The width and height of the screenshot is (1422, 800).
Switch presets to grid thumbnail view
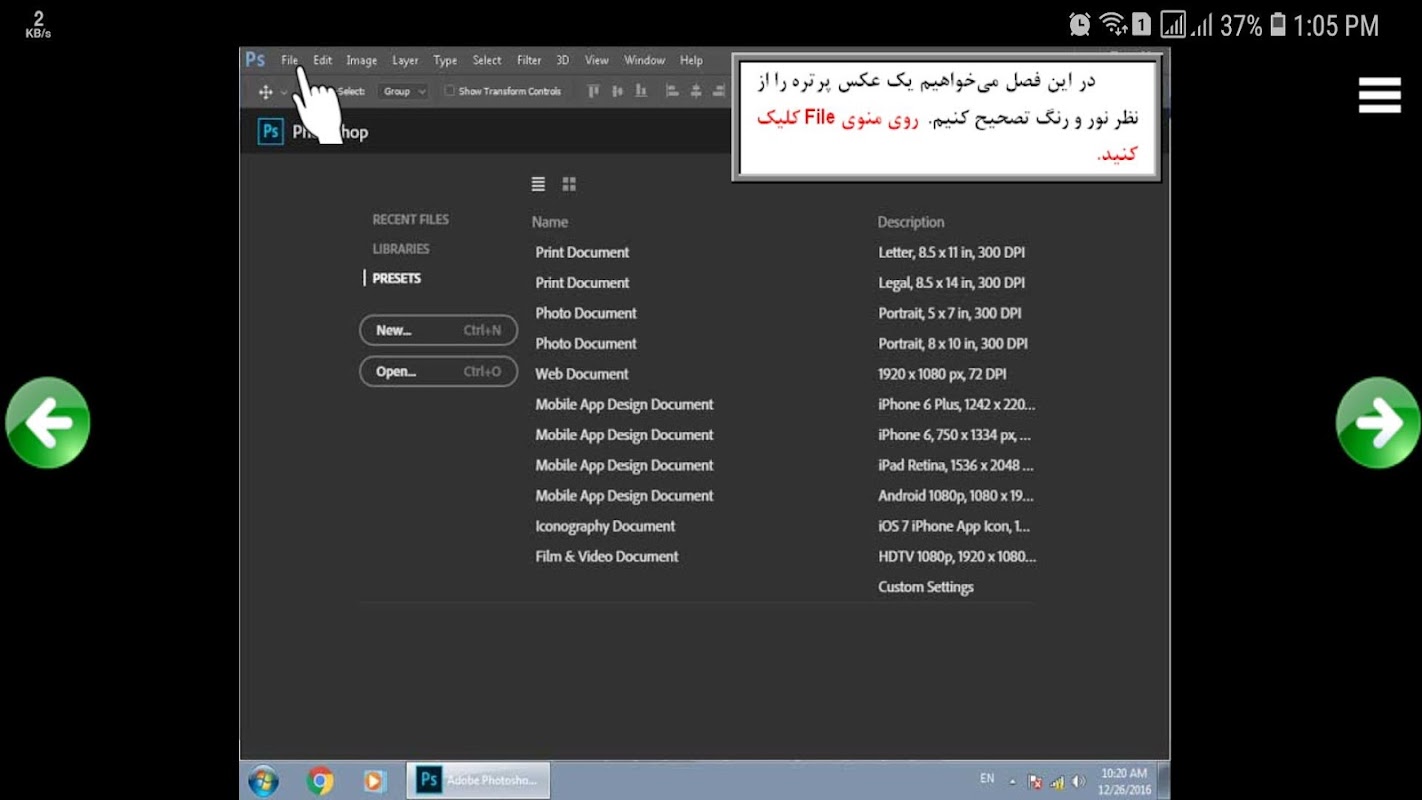point(569,184)
